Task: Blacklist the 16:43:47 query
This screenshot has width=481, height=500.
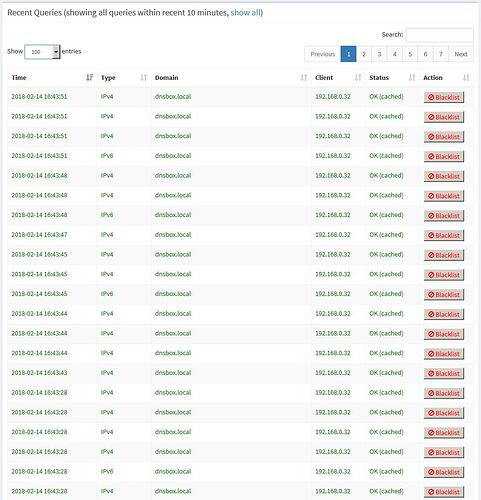Action: [x=444, y=235]
